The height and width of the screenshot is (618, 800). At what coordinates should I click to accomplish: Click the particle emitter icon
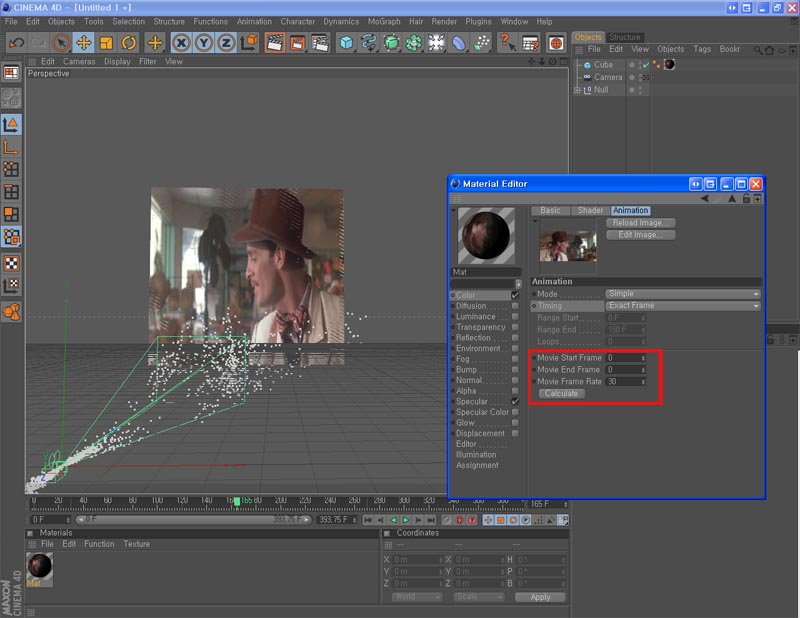pos(481,43)
